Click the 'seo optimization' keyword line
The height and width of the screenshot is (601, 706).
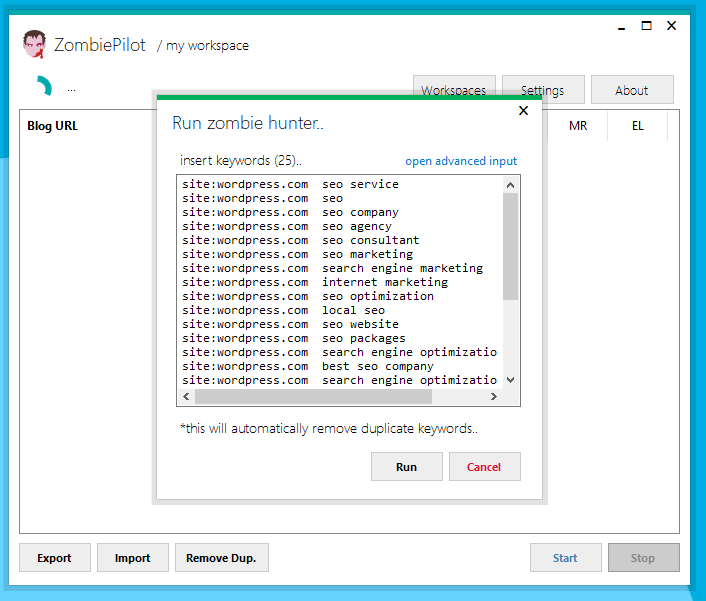click(x=308, y=296)
